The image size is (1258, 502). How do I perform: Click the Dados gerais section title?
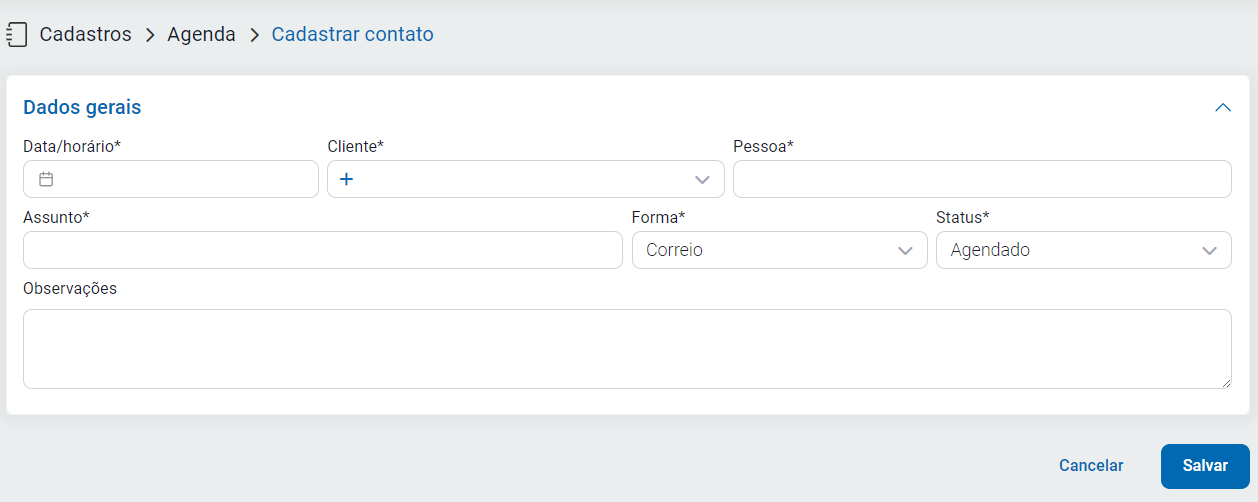point(82,107)
